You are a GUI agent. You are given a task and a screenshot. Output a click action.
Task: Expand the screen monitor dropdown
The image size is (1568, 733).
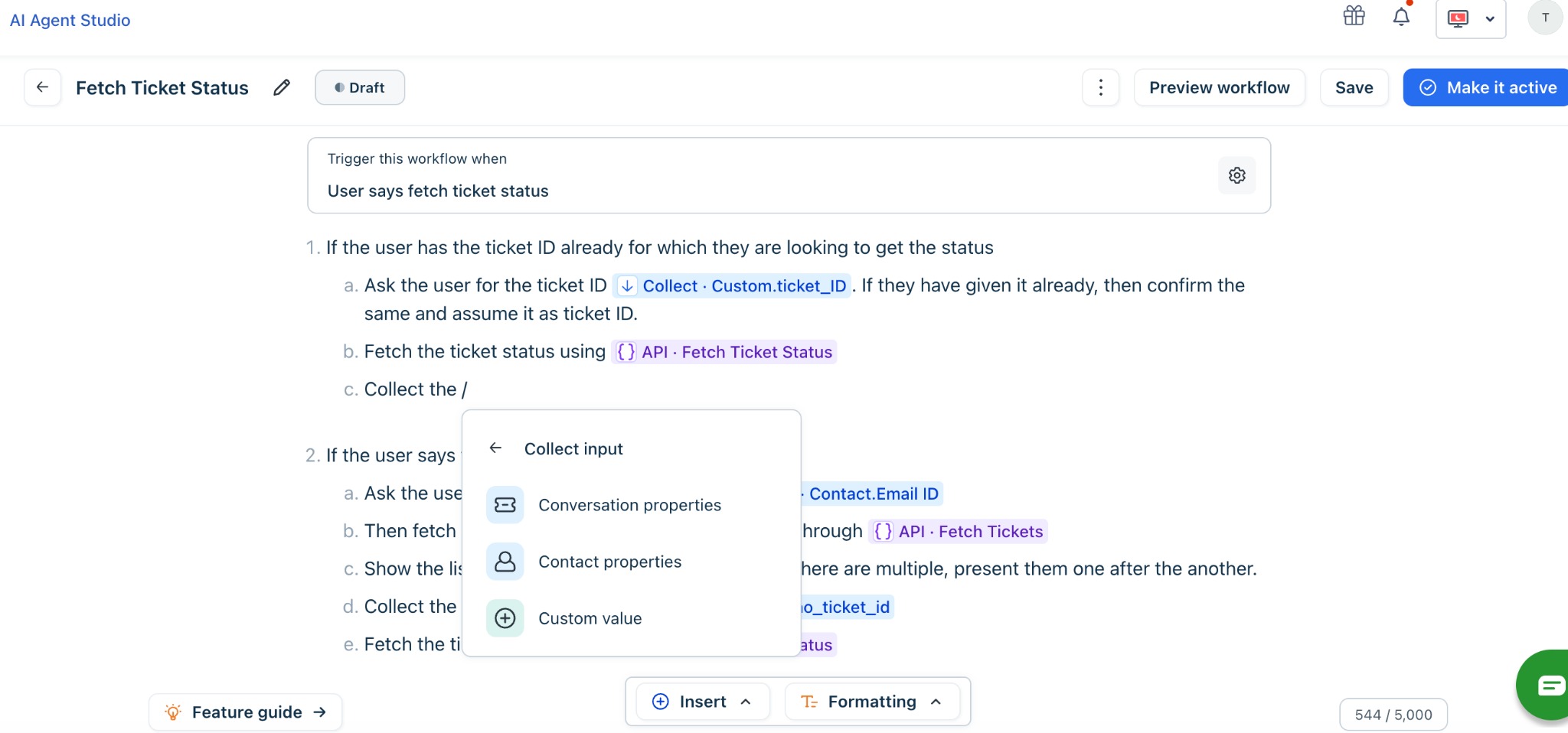coord(1471,18)
